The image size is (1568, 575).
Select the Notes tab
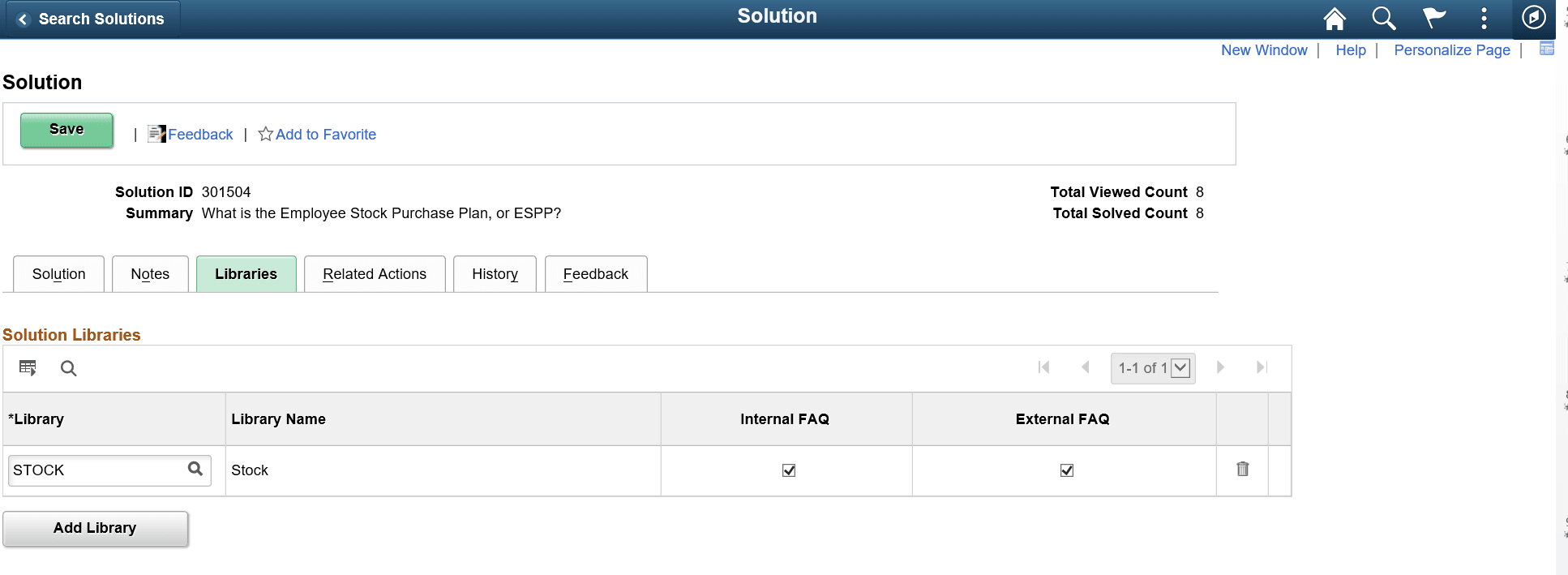tap(150, 274)
